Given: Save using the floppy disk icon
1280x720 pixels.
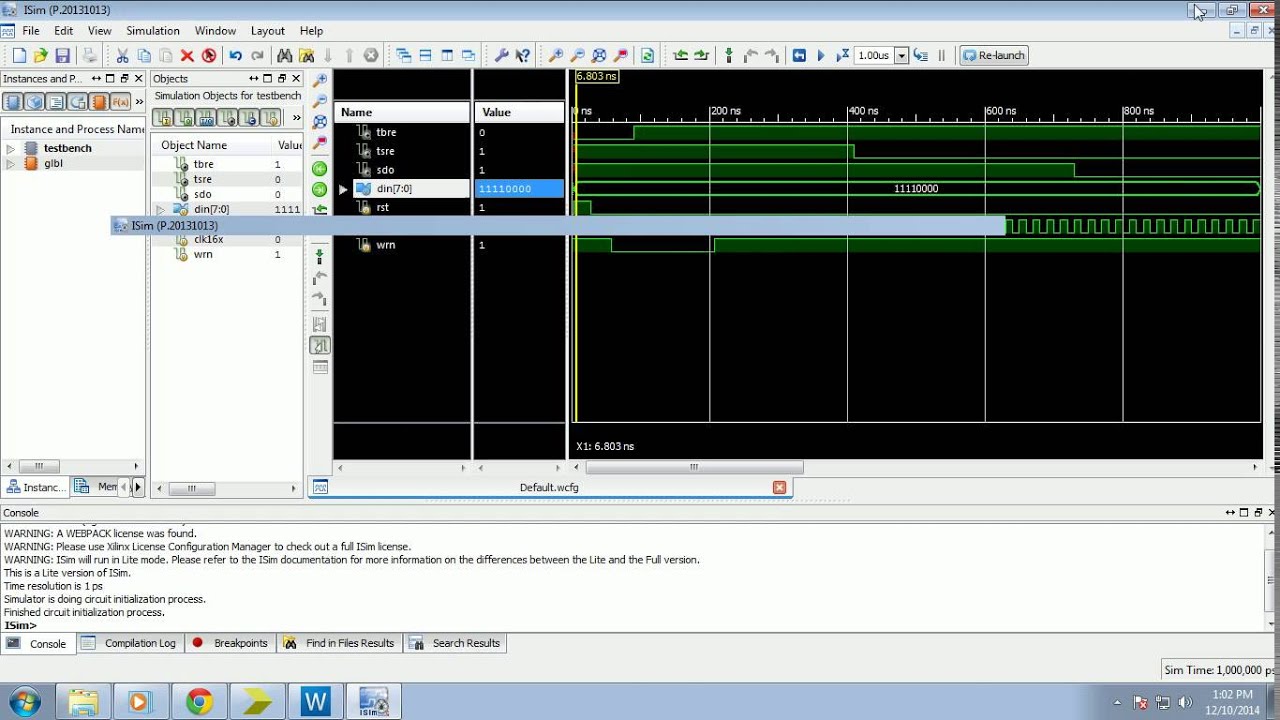Looking at the screenshot, I should pyautogui.click(x=63, y=56).
